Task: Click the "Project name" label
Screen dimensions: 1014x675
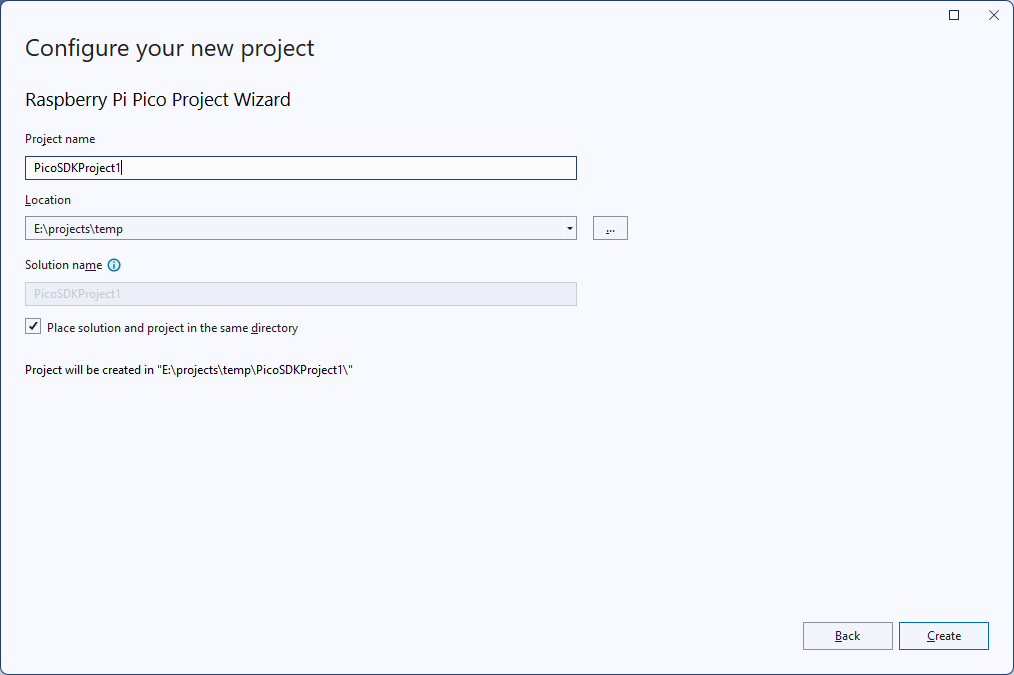Action: point(60,139)
